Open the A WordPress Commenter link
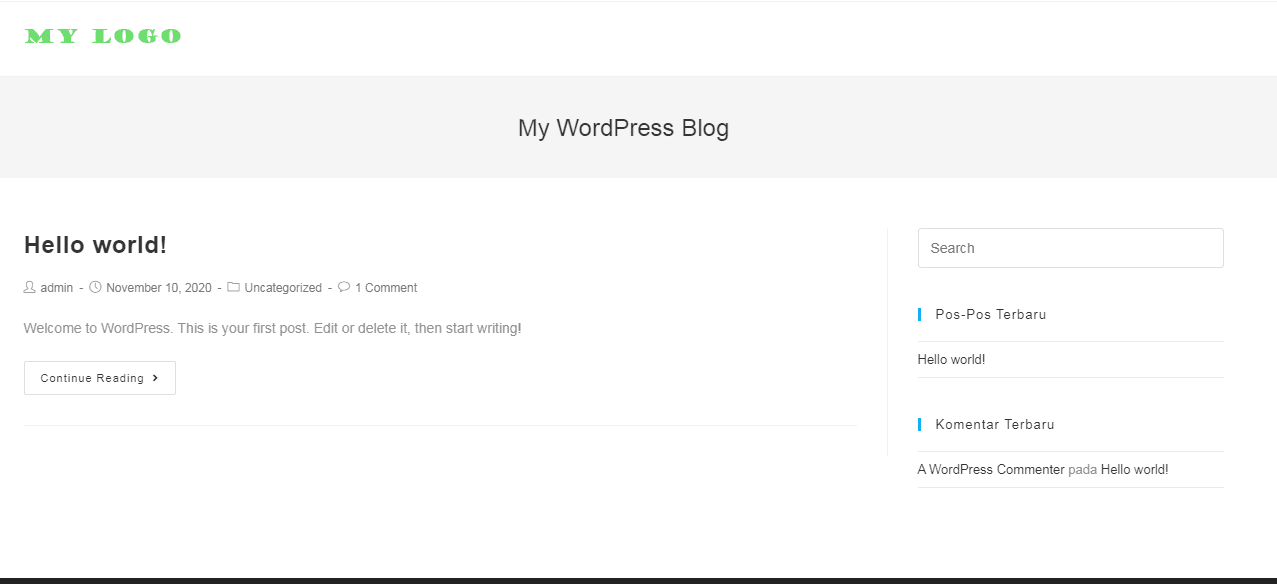This screenshot has width=1277, height=584. tap(991, 469)
